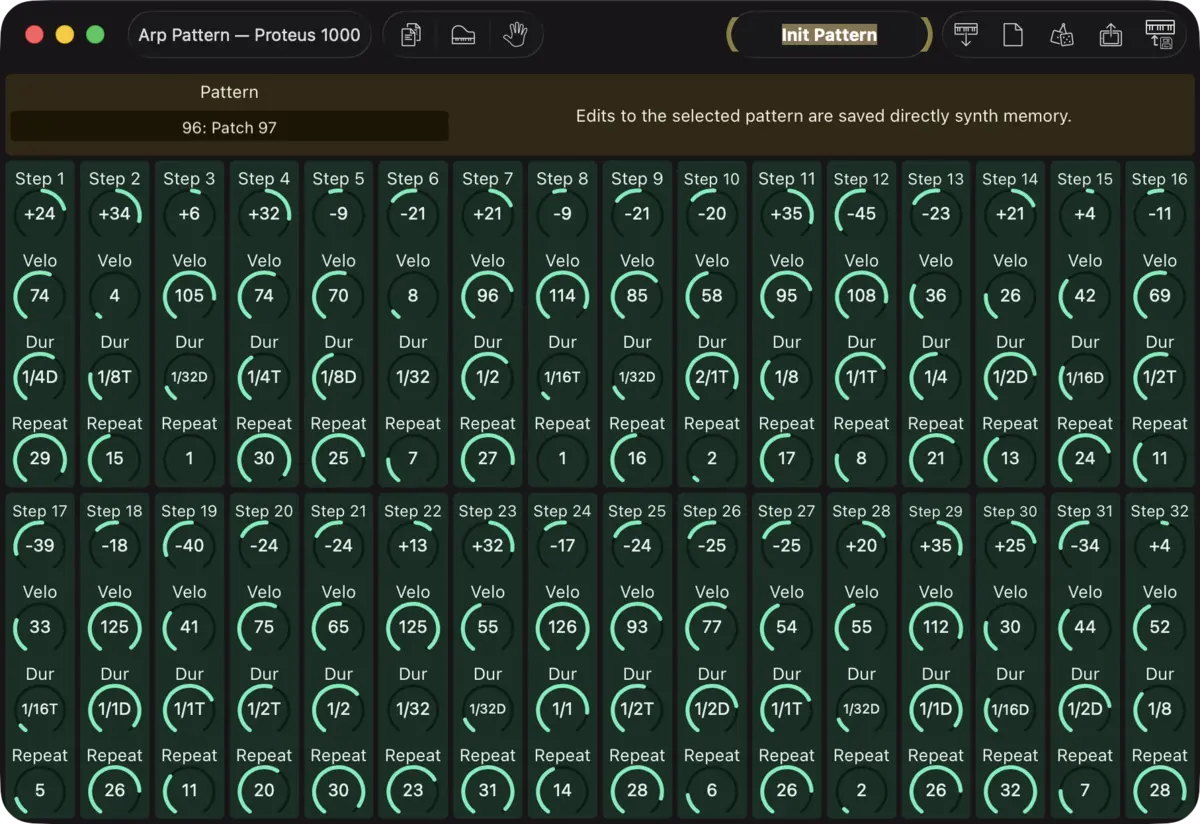Click the Step 12 Velo knob 108
The width and height of the screenshot is (1200, 824).
pyautogui.click(x=861, y=295)
